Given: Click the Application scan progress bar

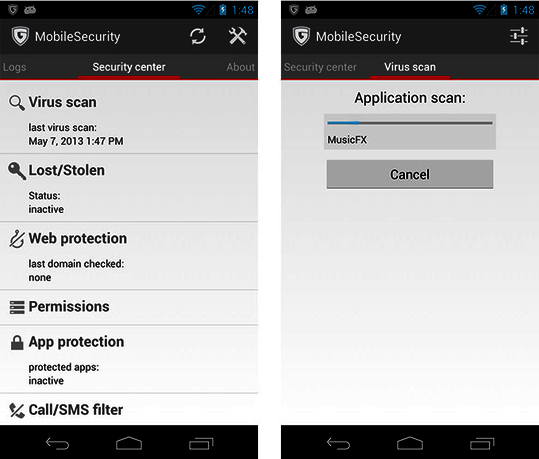Looking at the screenshot, I should click(x=410, y=123).
